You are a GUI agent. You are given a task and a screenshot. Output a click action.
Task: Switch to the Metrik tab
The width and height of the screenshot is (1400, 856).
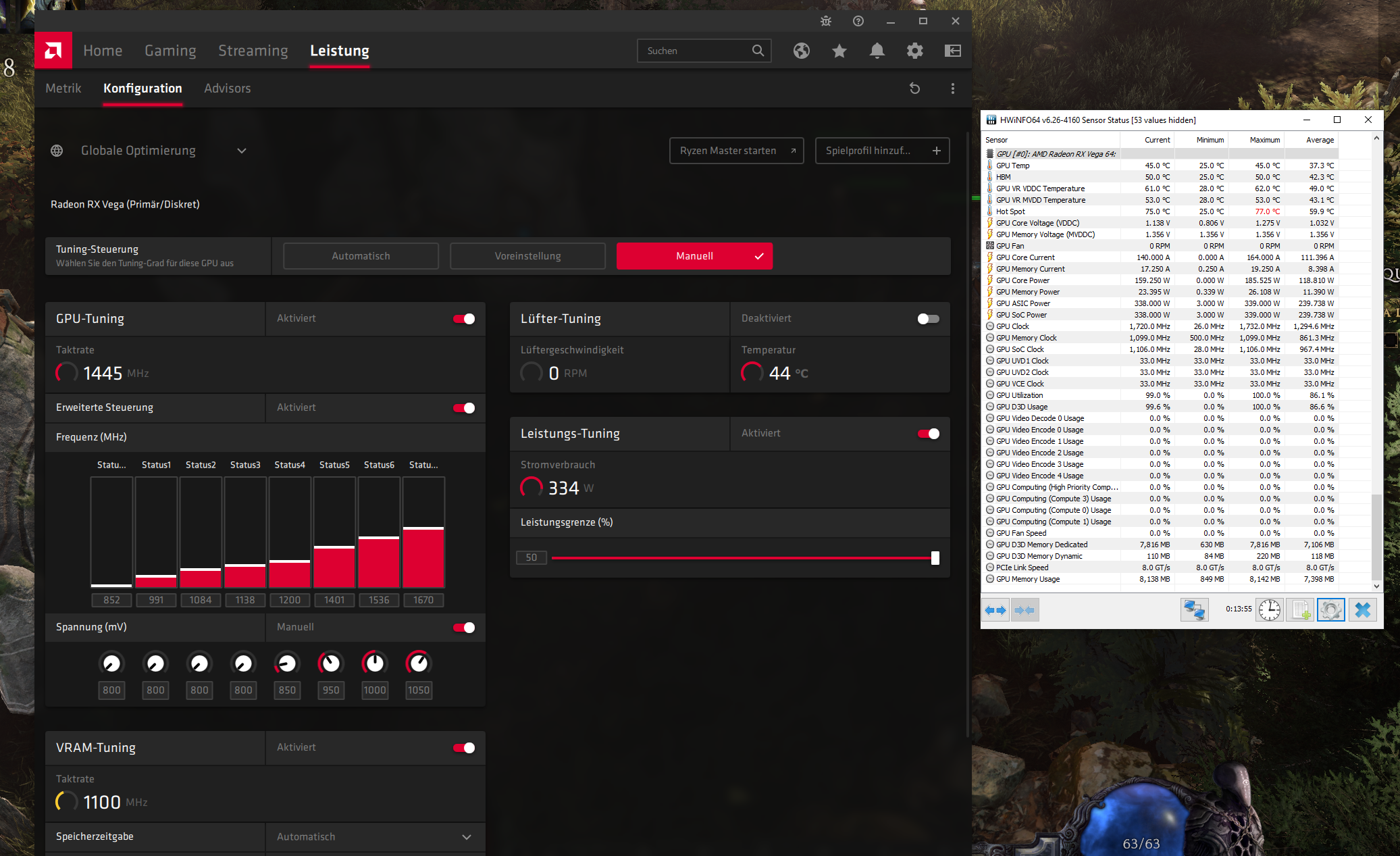click(63, 89)
